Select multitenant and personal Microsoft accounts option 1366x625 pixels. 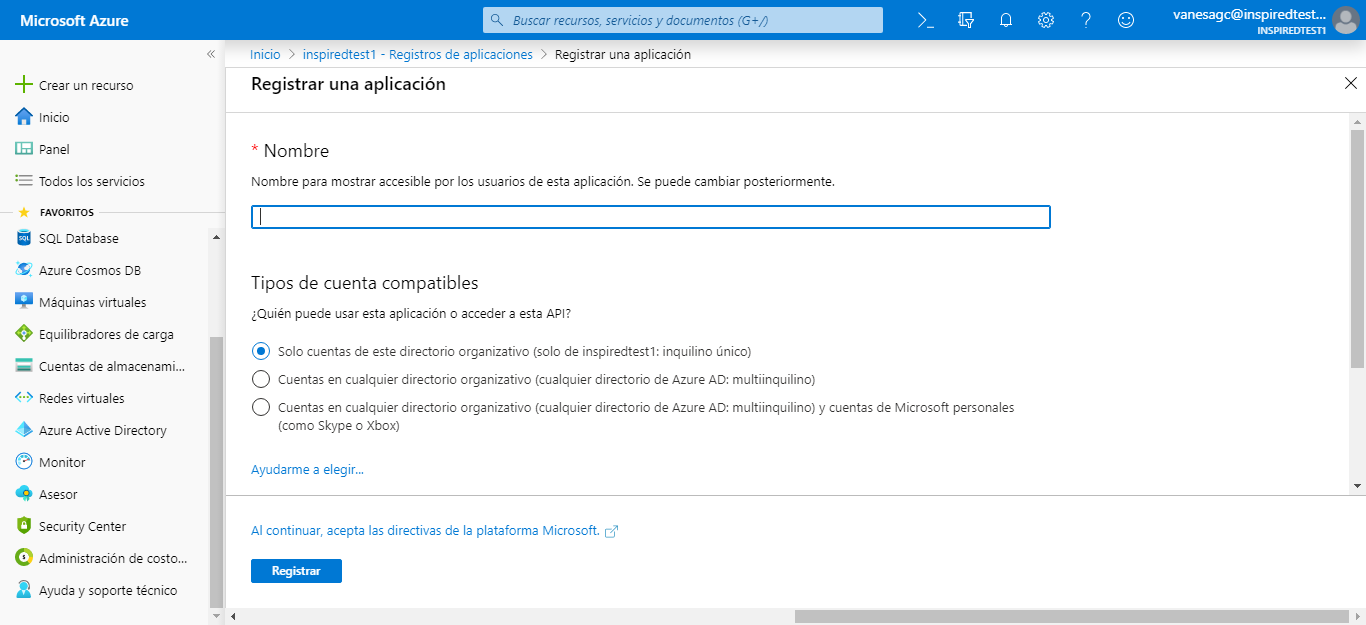pos(261,407)
